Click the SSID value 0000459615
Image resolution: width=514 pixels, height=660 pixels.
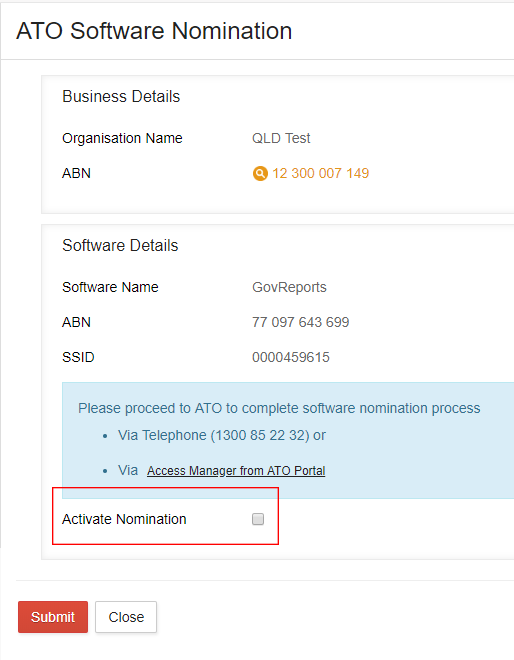291,357
